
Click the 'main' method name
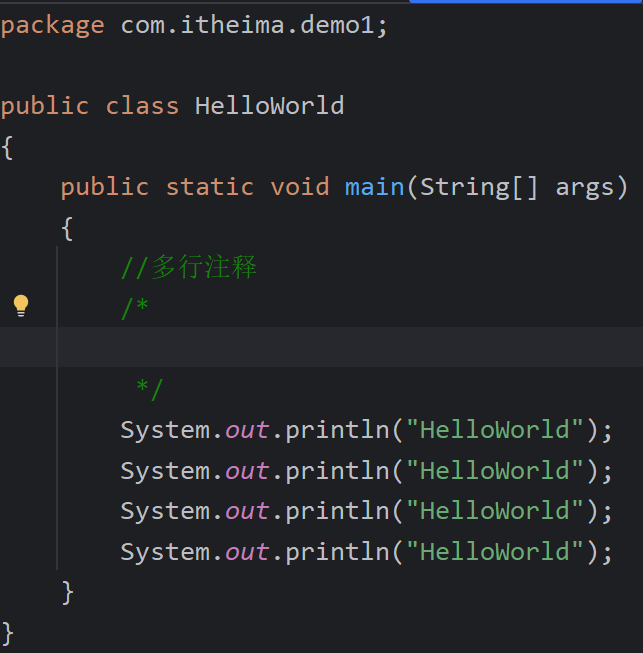(x=375, y=187)
